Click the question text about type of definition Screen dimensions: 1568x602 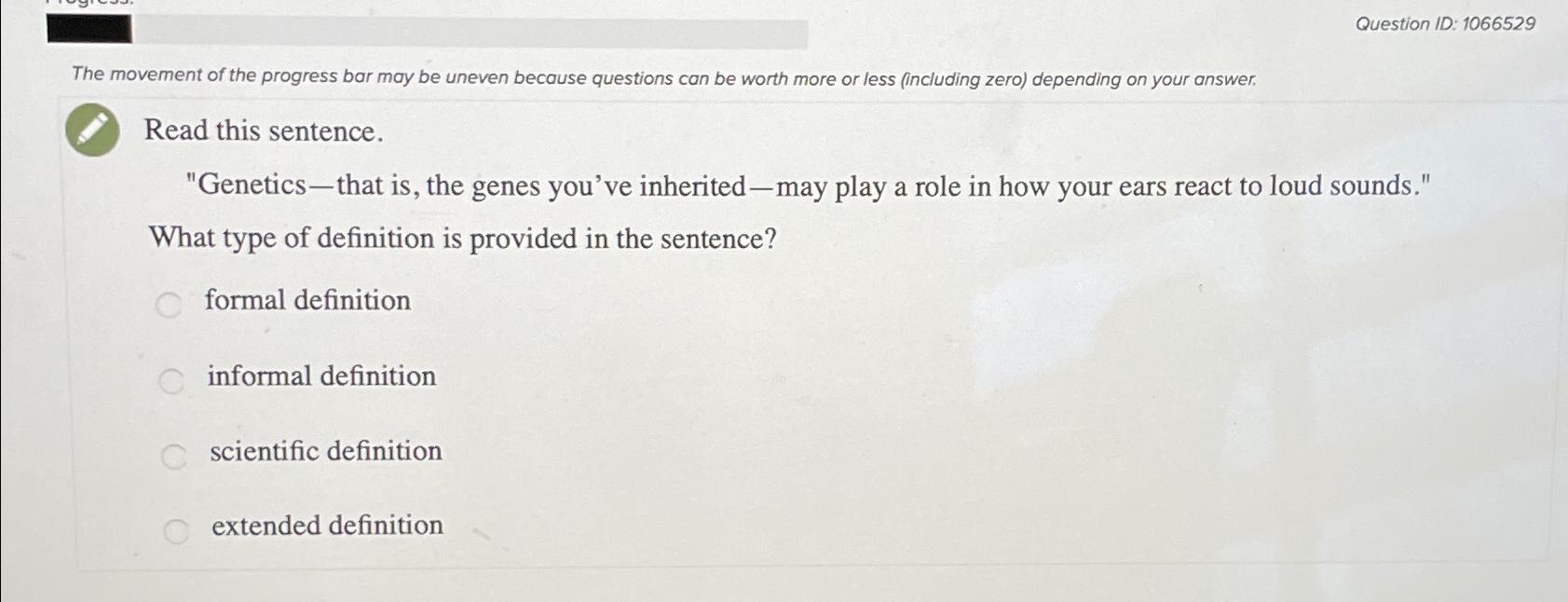[x=465, y=239]
